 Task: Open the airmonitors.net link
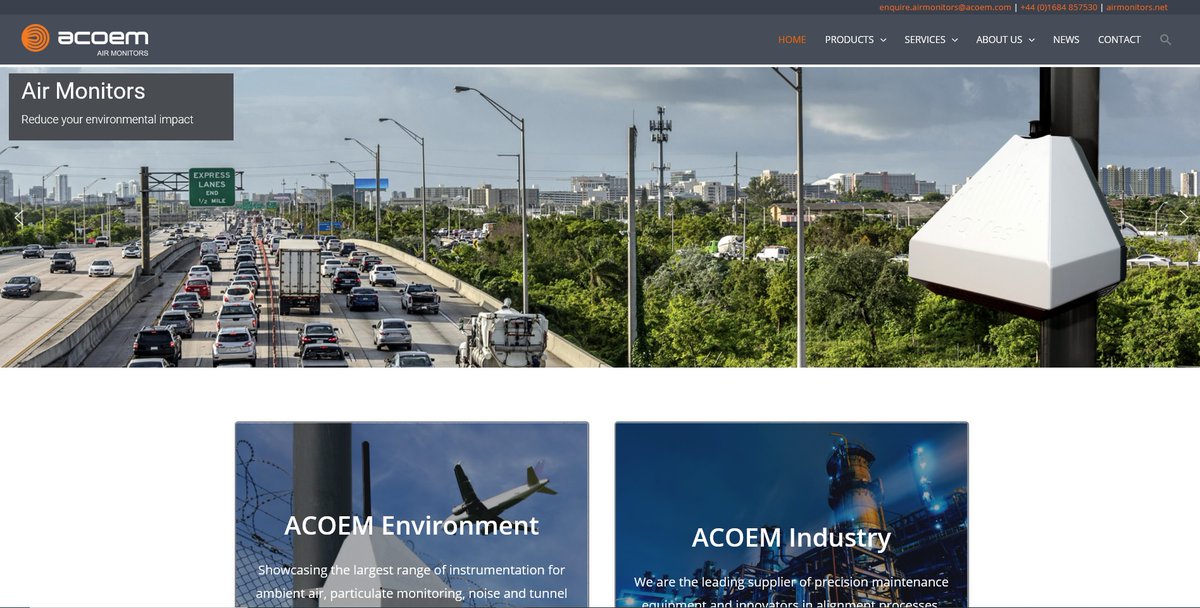tap(1137, 7)
